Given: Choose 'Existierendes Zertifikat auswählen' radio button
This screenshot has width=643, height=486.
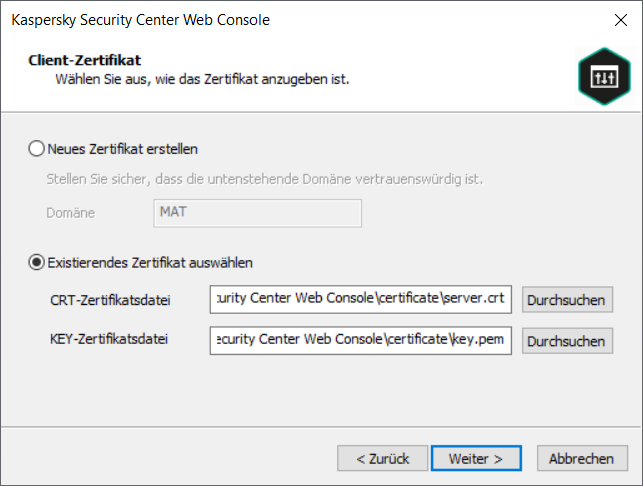Looking at the screenshot, I should 38,263.
